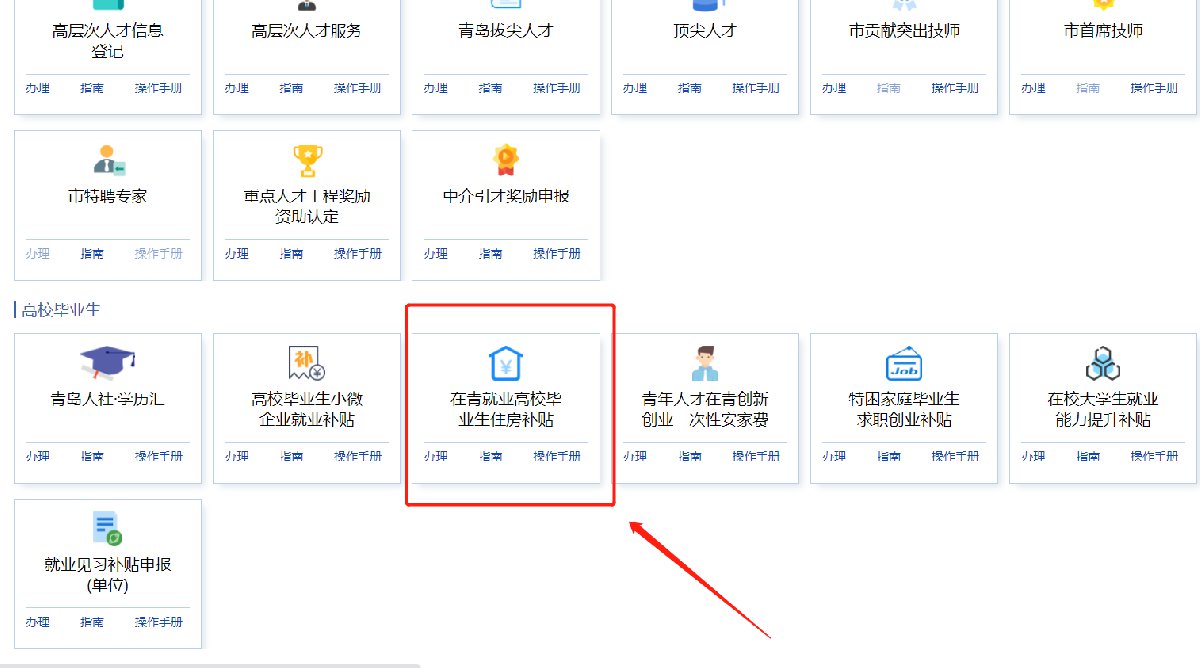Click the document icon above 就业见习补贴申报
Image resolution: width=1200 pixels, height=668 pixels.
coord(107,528)
